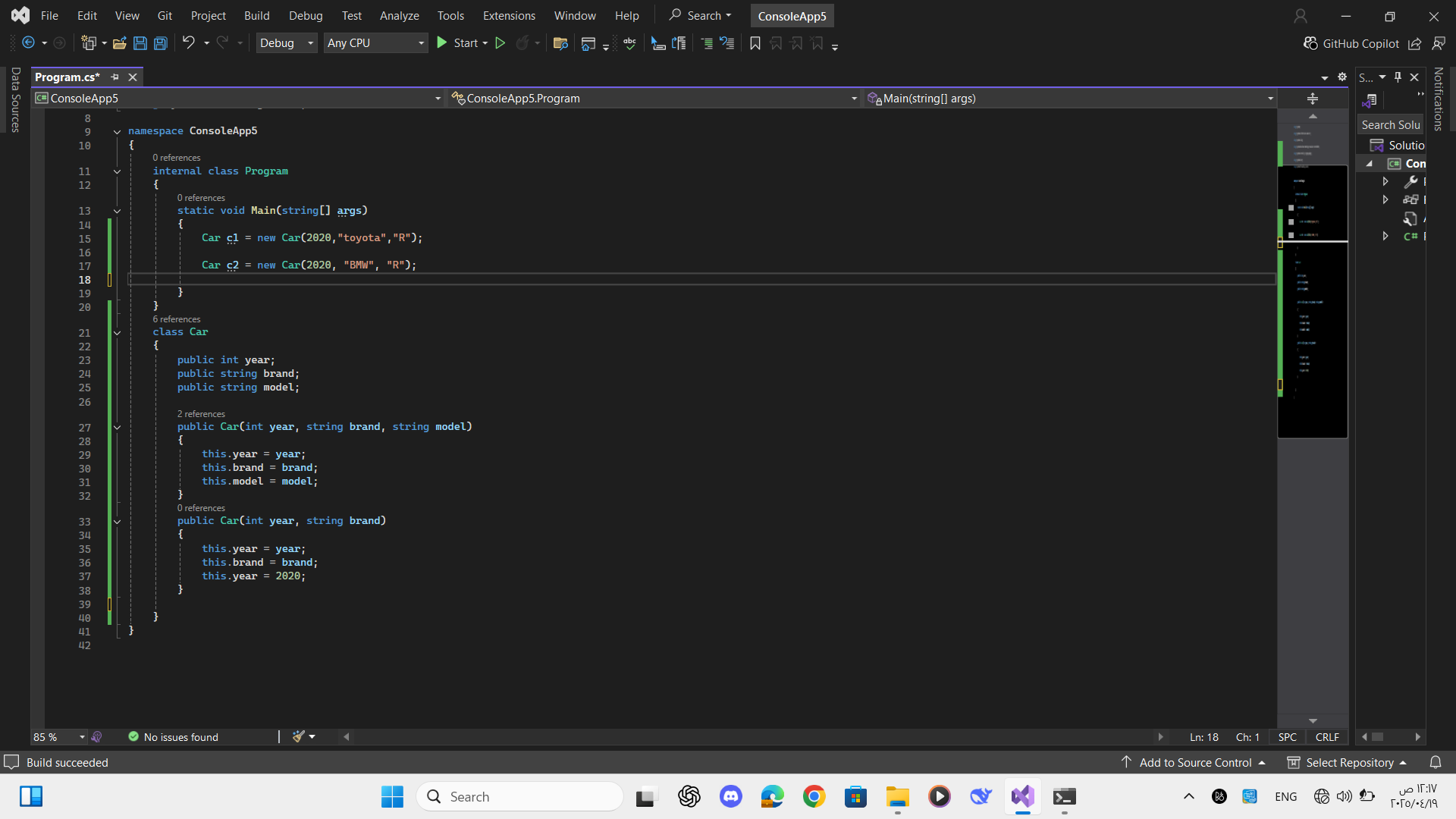
Task: Uncomment the selected lines
Action: click(x=727, y=43)
